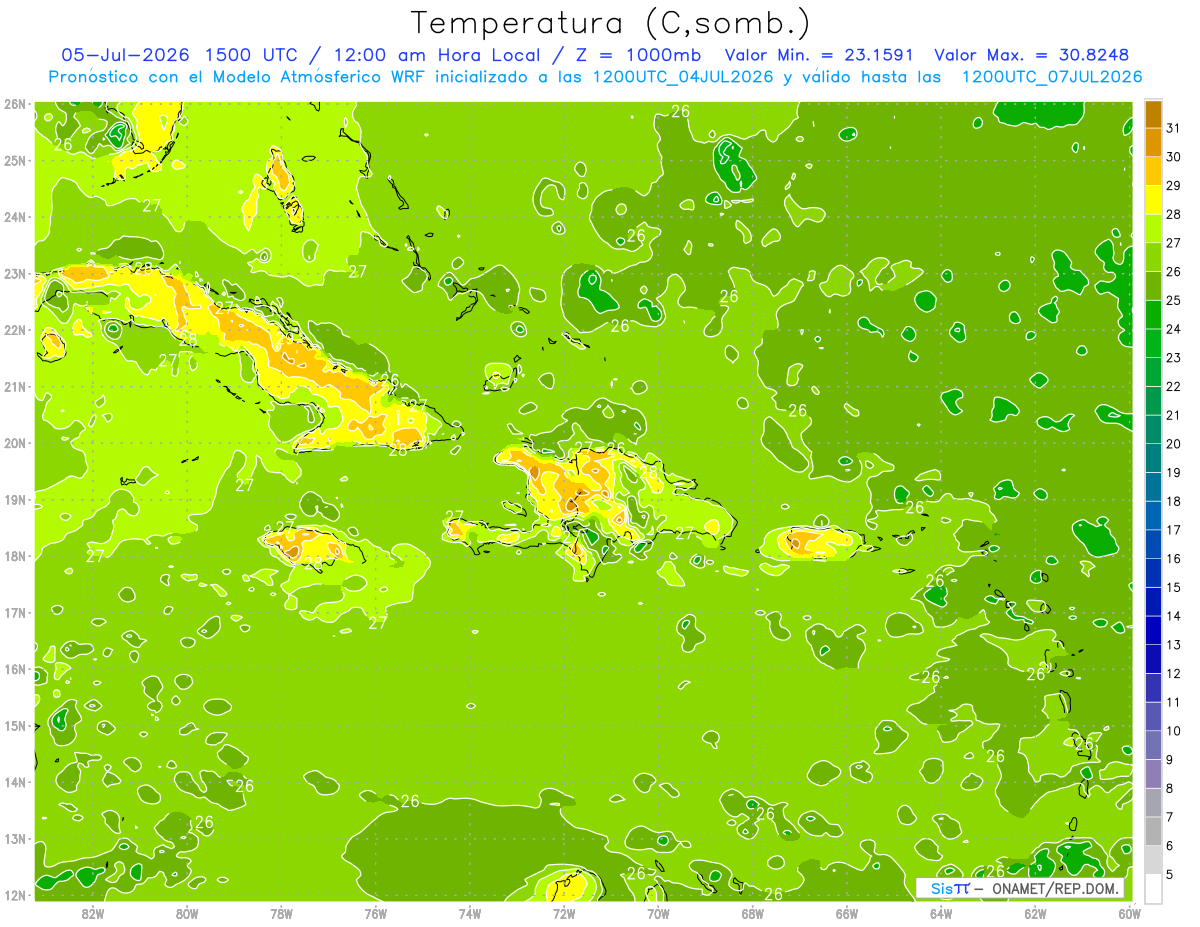Click value "29" on the color scale
The image size is (1200, 927).
[1173, 185]
